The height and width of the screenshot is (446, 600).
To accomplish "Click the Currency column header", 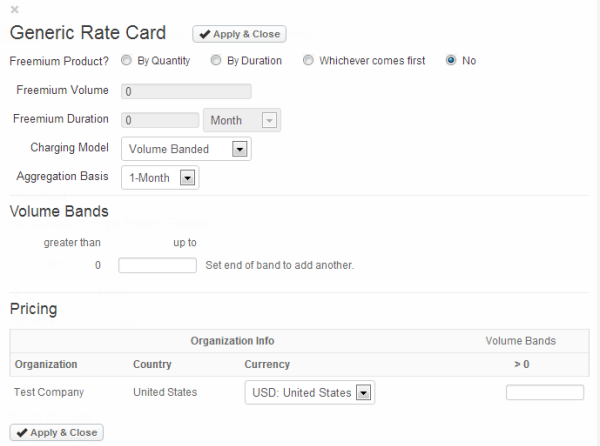I will [x=267, y=365].
